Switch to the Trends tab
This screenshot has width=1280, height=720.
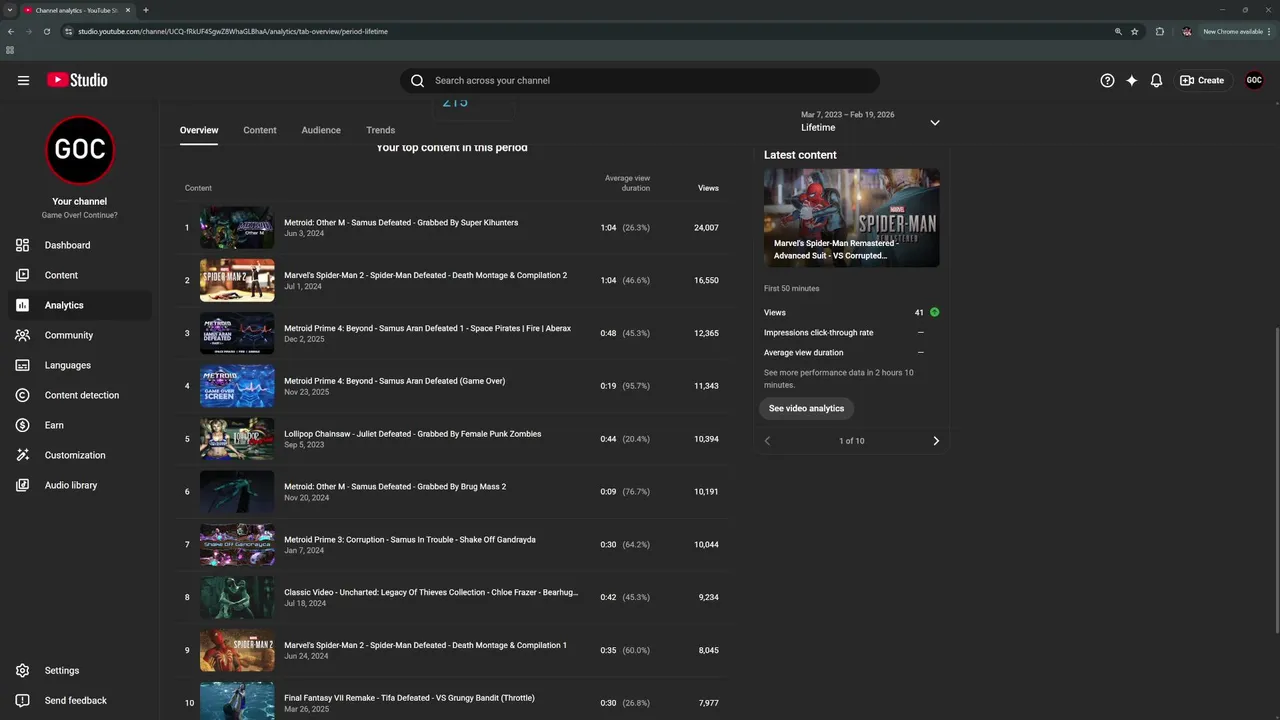click(380, 130)
